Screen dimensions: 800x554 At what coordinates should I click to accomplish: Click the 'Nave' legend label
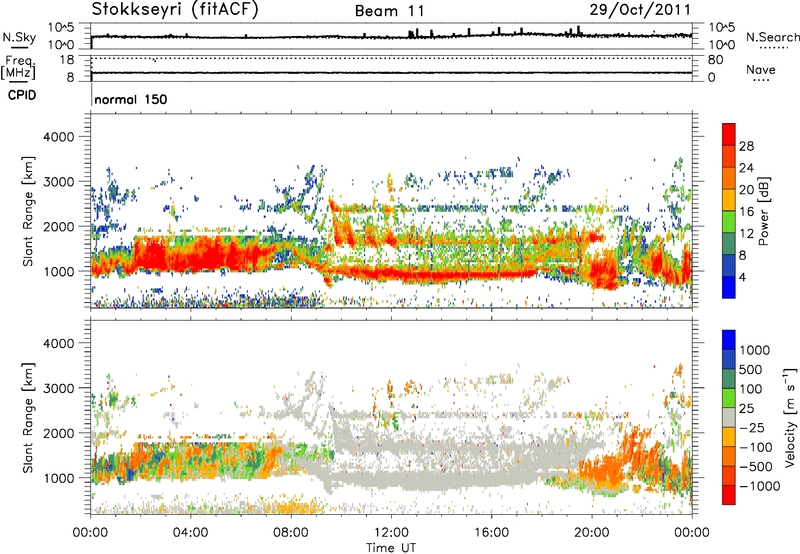761,69
